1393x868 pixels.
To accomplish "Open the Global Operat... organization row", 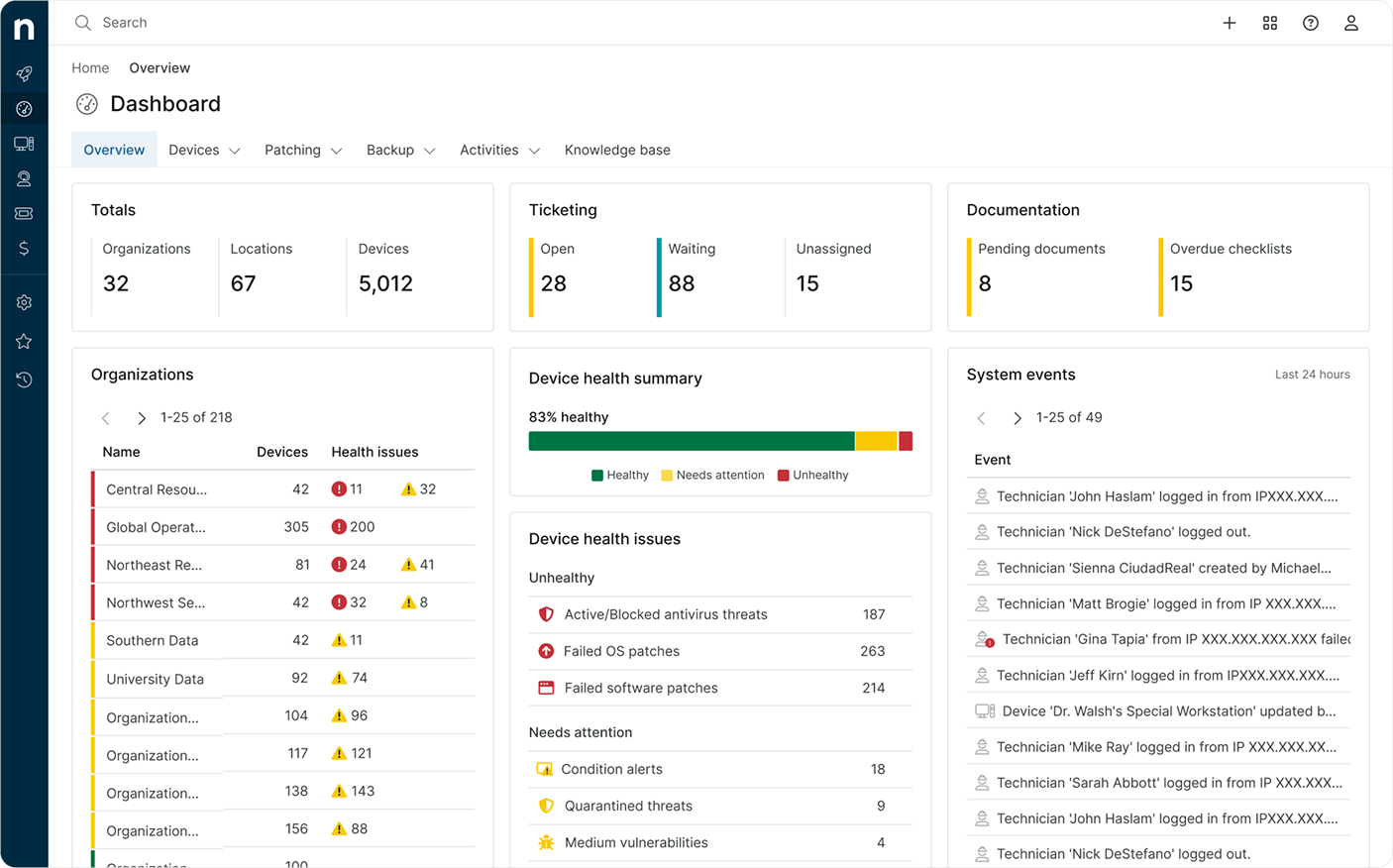I will (283, 527).
